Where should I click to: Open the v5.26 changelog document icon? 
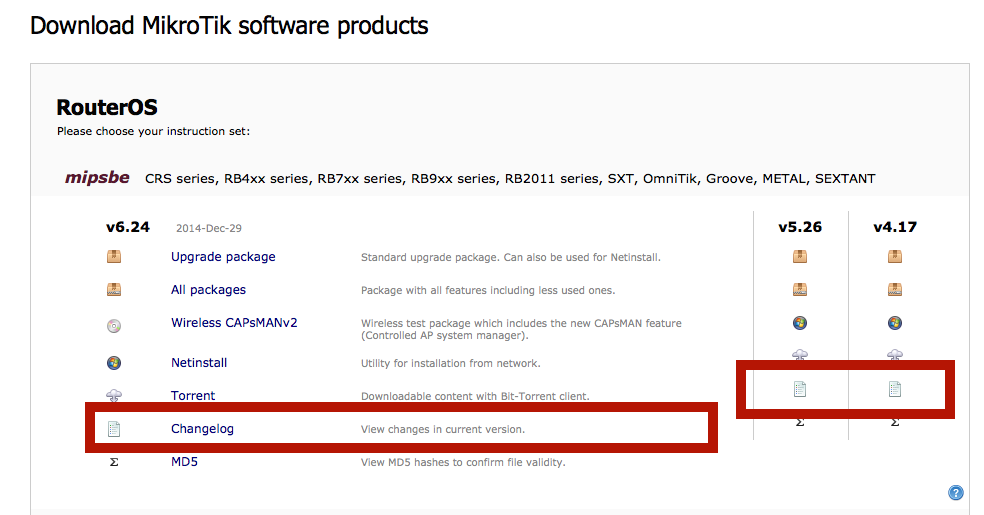pyautogui.click(x=800, y=389)
